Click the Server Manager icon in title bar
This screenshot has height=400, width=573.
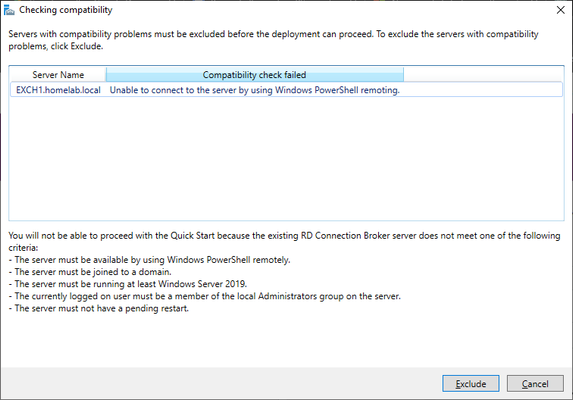click(9, 10)
